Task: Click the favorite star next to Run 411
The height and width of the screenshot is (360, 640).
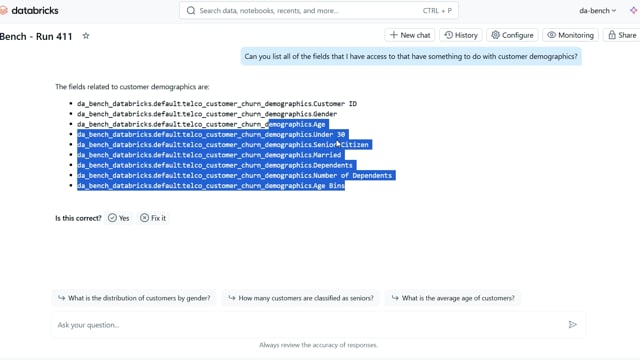Action: click(x=86, y=36)
